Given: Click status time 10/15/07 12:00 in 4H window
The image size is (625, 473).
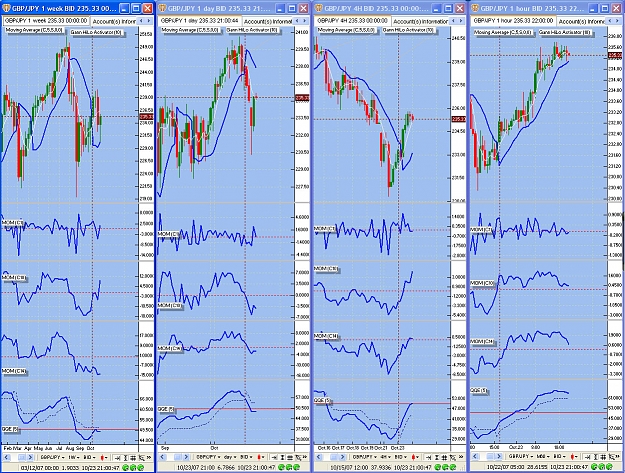Looking at the screenshot, I should pyautogui.click(x=350, y=467).
